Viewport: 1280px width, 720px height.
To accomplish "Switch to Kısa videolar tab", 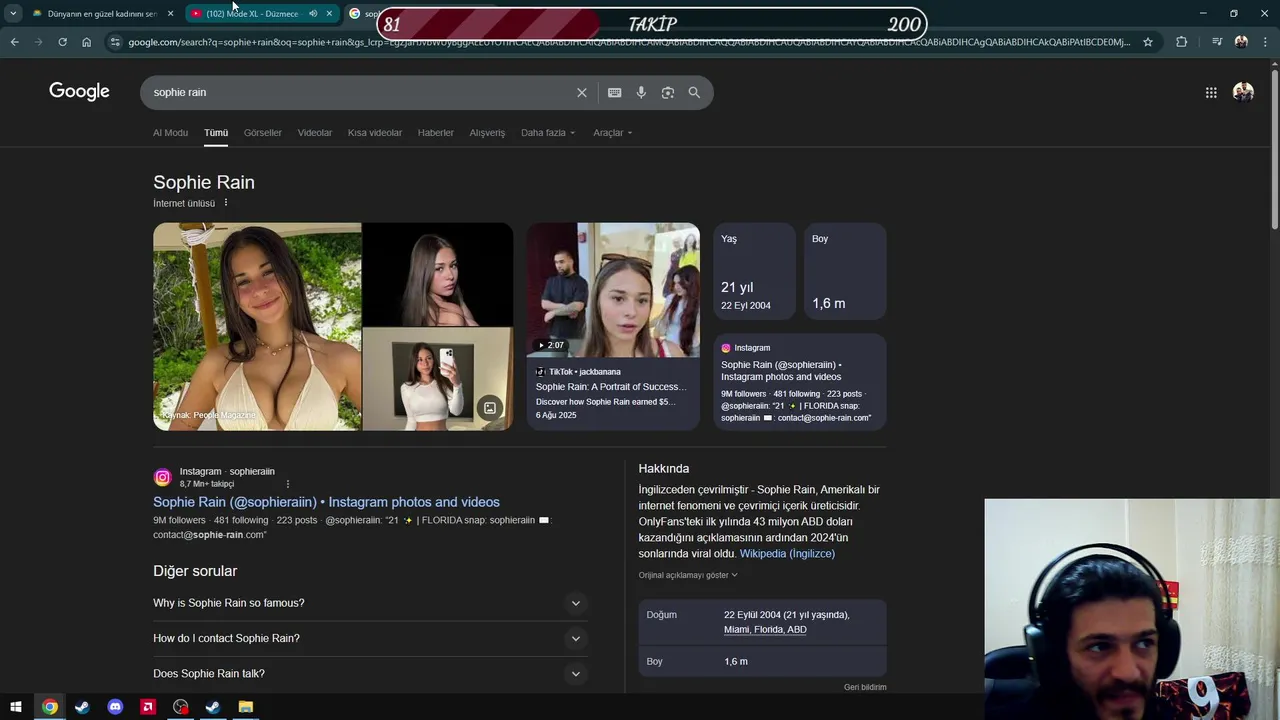I will coord(375,133).
